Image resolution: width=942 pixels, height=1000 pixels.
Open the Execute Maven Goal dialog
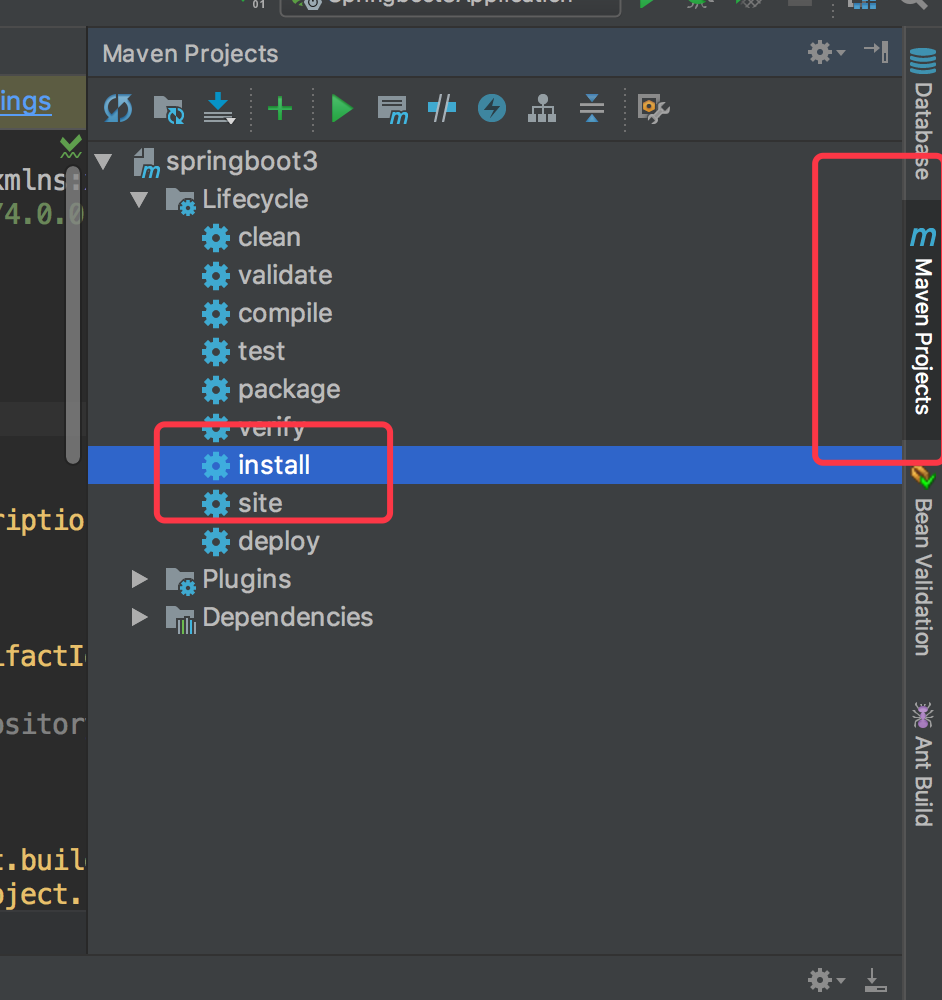pos(392,108)
